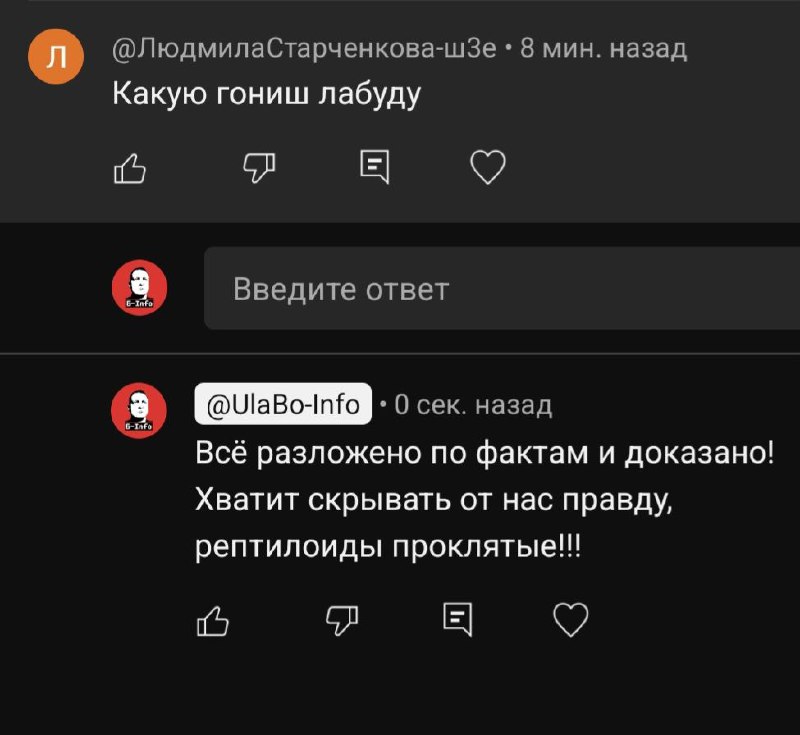Click the line 'Хватит скрывать от нас правду'
The image size is (800, 735).
coord(434,500)
